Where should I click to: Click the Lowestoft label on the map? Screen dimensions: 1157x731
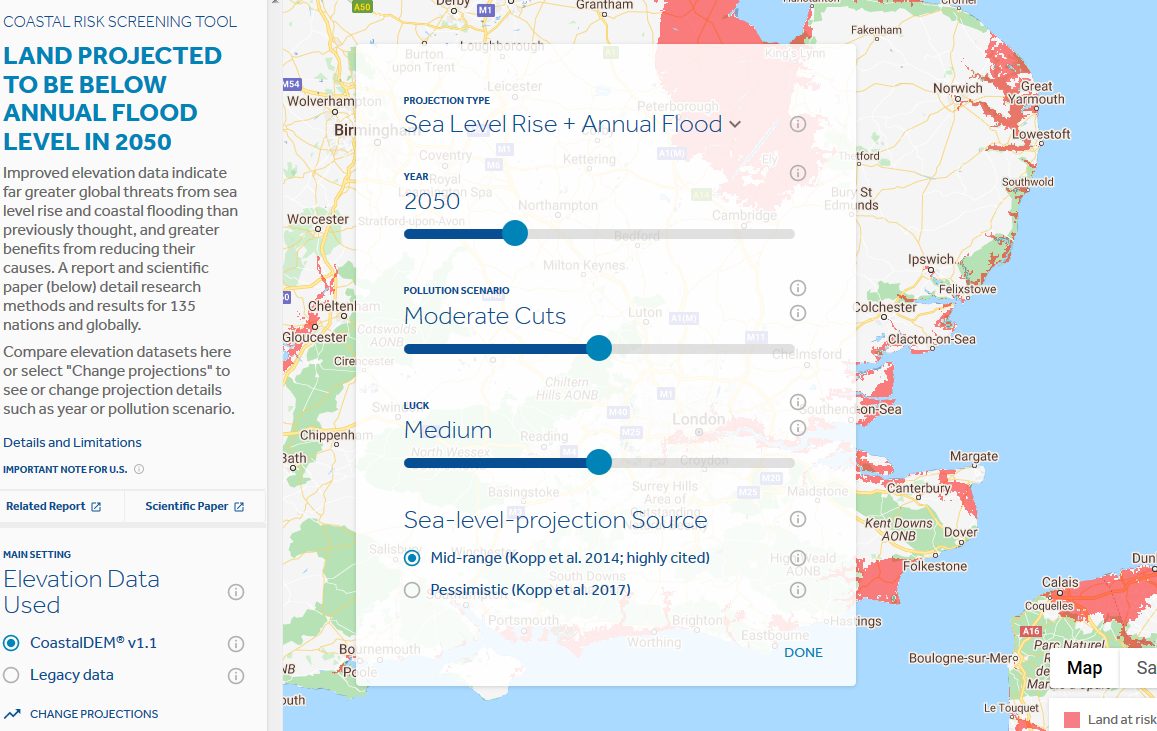(1041, 134)
